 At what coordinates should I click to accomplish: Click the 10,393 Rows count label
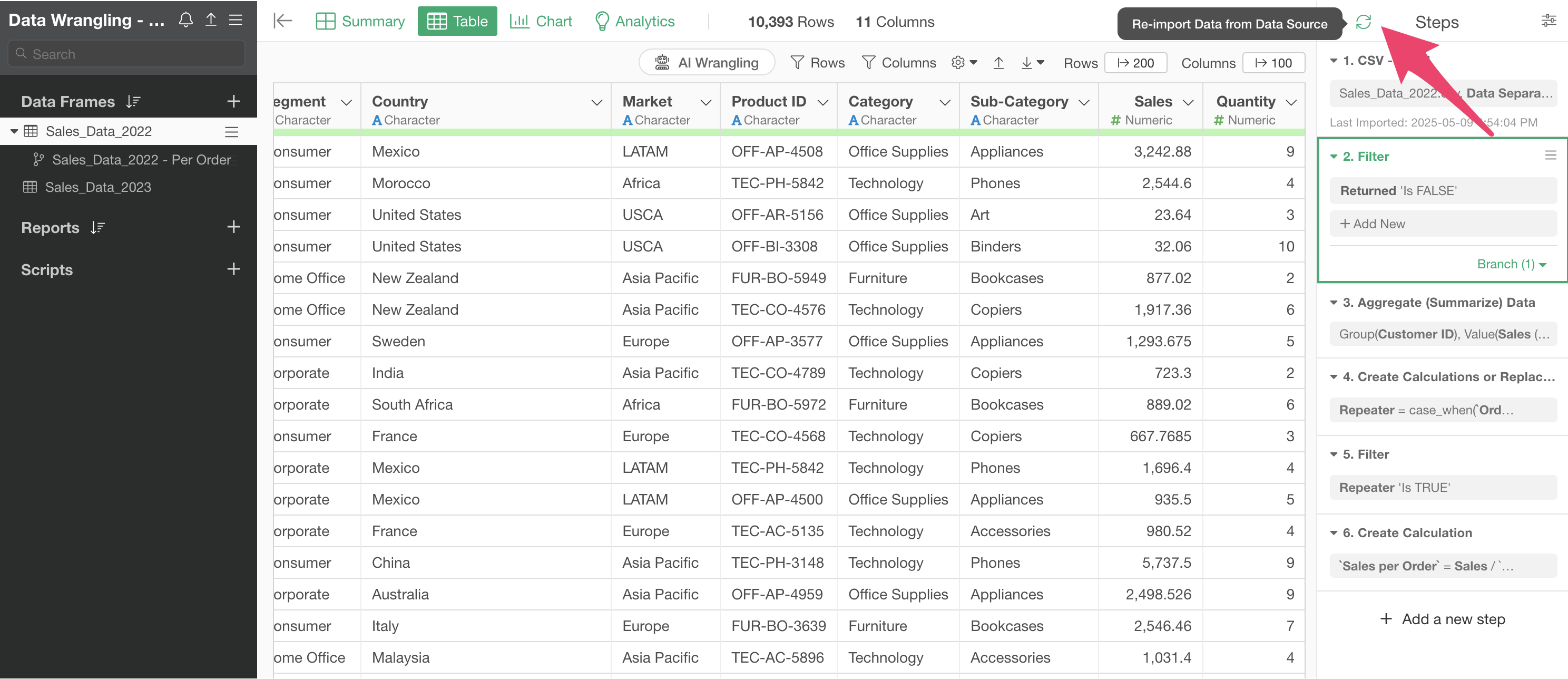click(x=791, y=22)
